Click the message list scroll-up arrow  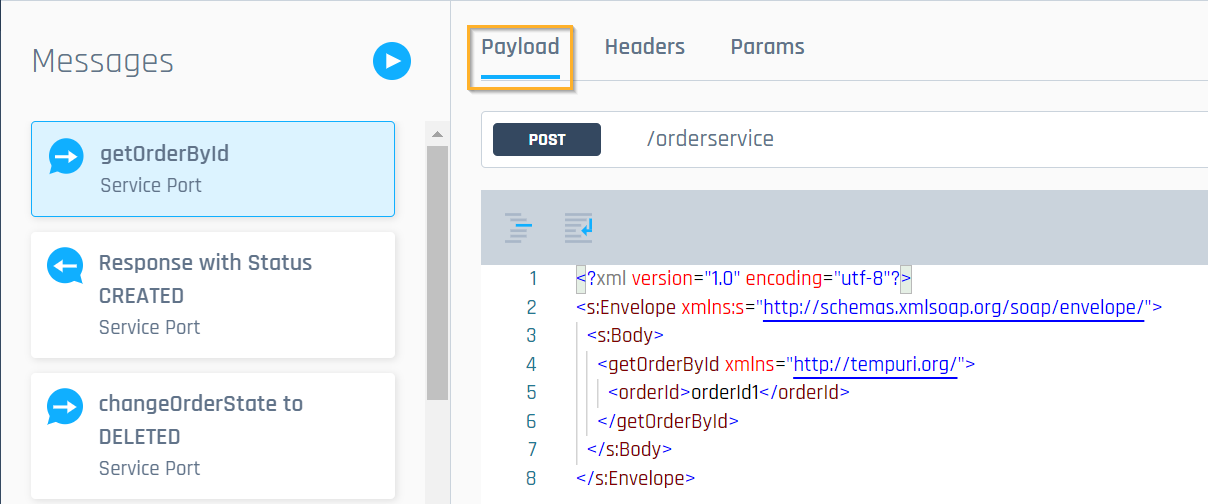point(436,133)
